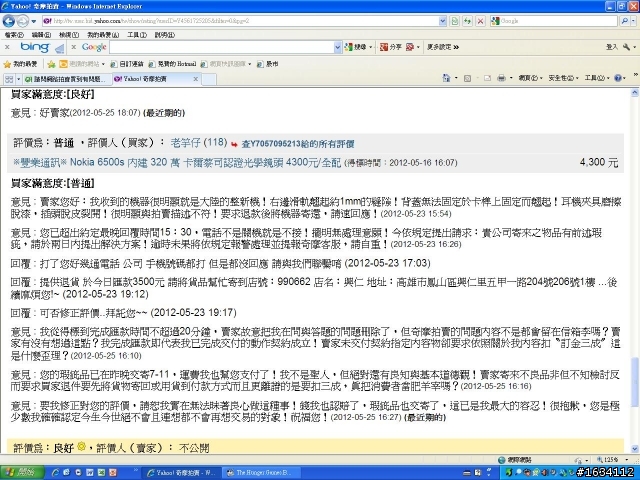Open Google toolbar wrench settings
Viewport: 640px width, 480px height.
627,47
